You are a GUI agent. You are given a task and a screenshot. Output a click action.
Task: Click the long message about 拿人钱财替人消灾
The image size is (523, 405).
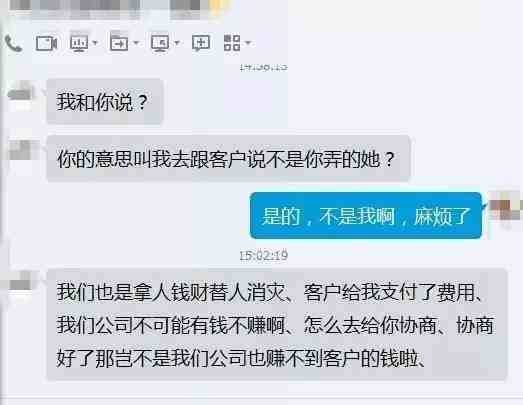click(277, 324)
